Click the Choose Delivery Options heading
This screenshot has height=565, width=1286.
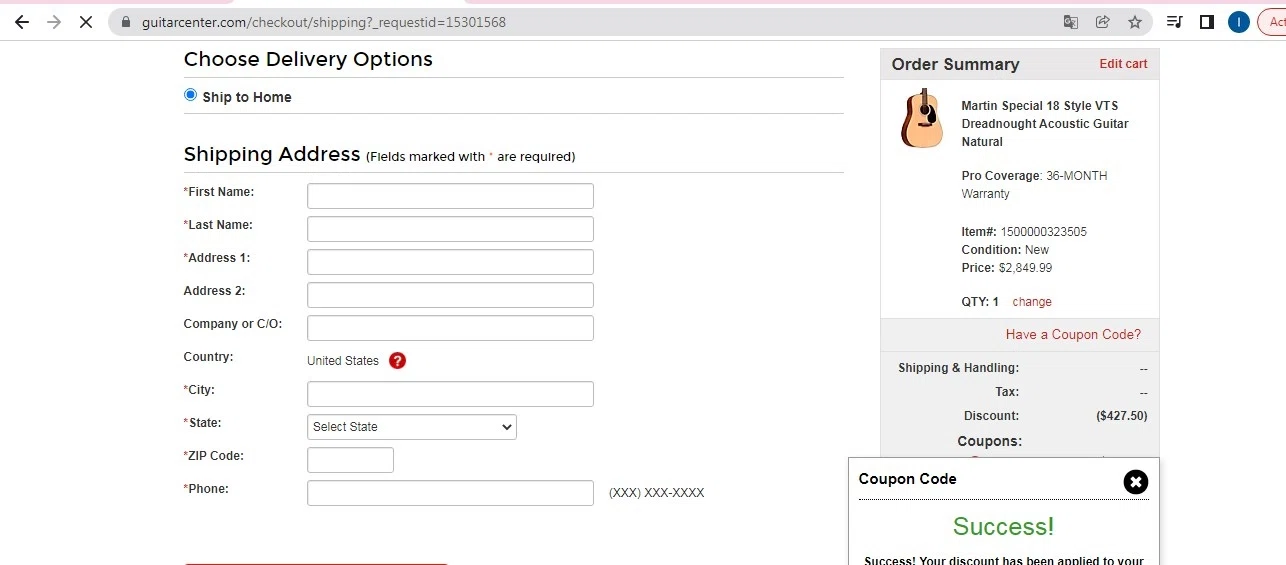308,59
